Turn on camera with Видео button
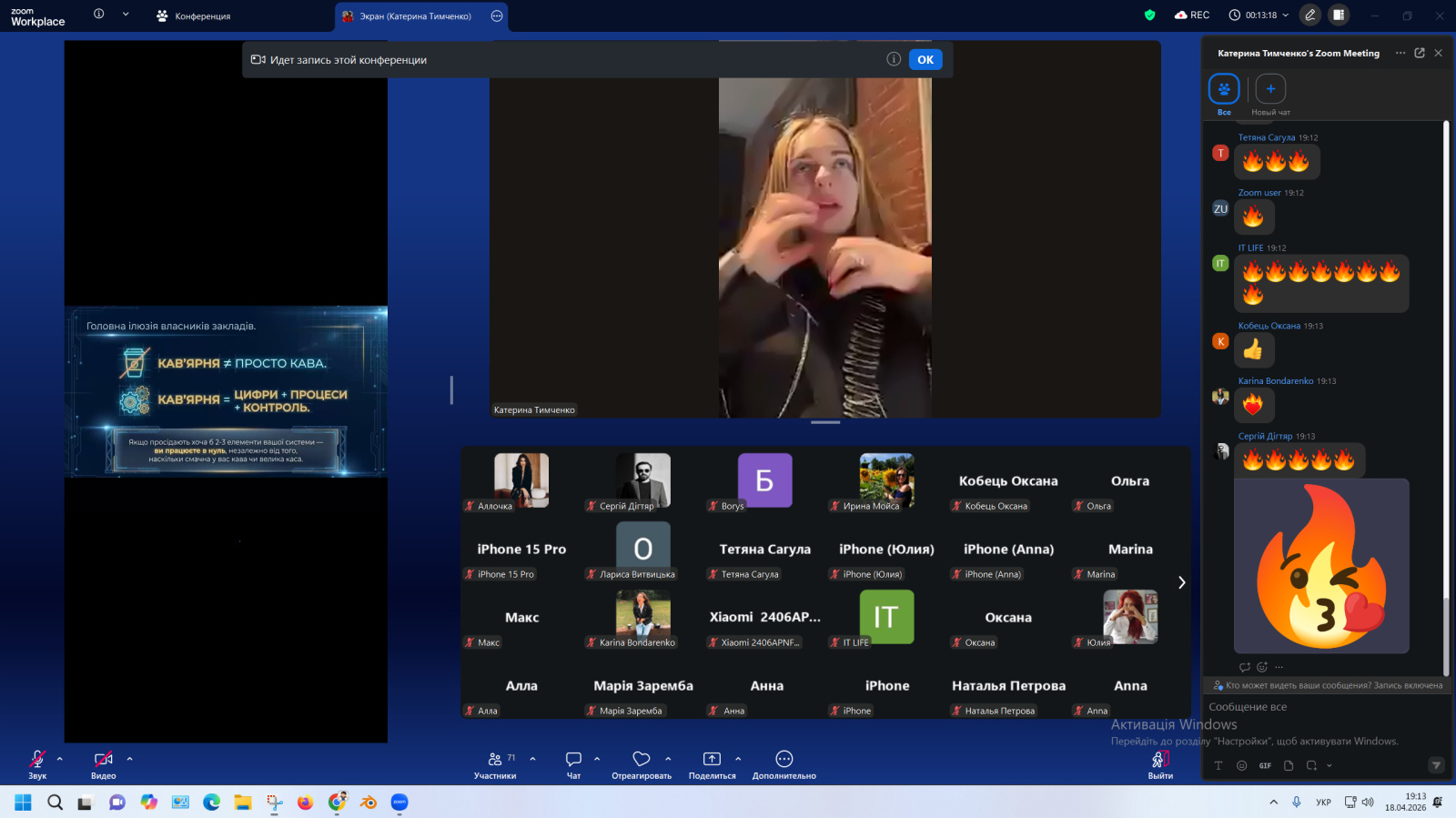The image size is (1456, 818). coord(103,760)
